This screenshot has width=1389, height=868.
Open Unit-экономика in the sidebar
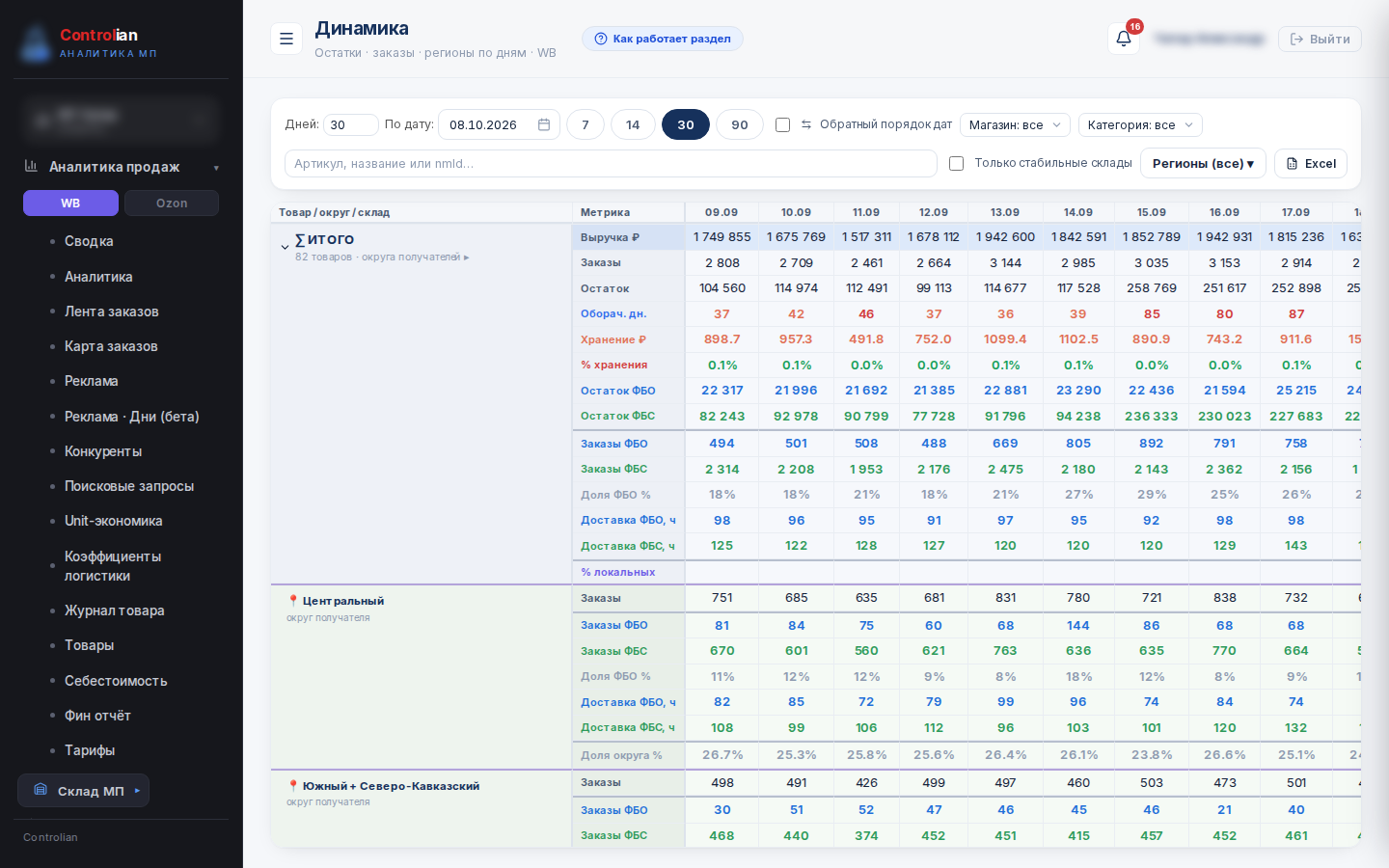pos(114,521)
